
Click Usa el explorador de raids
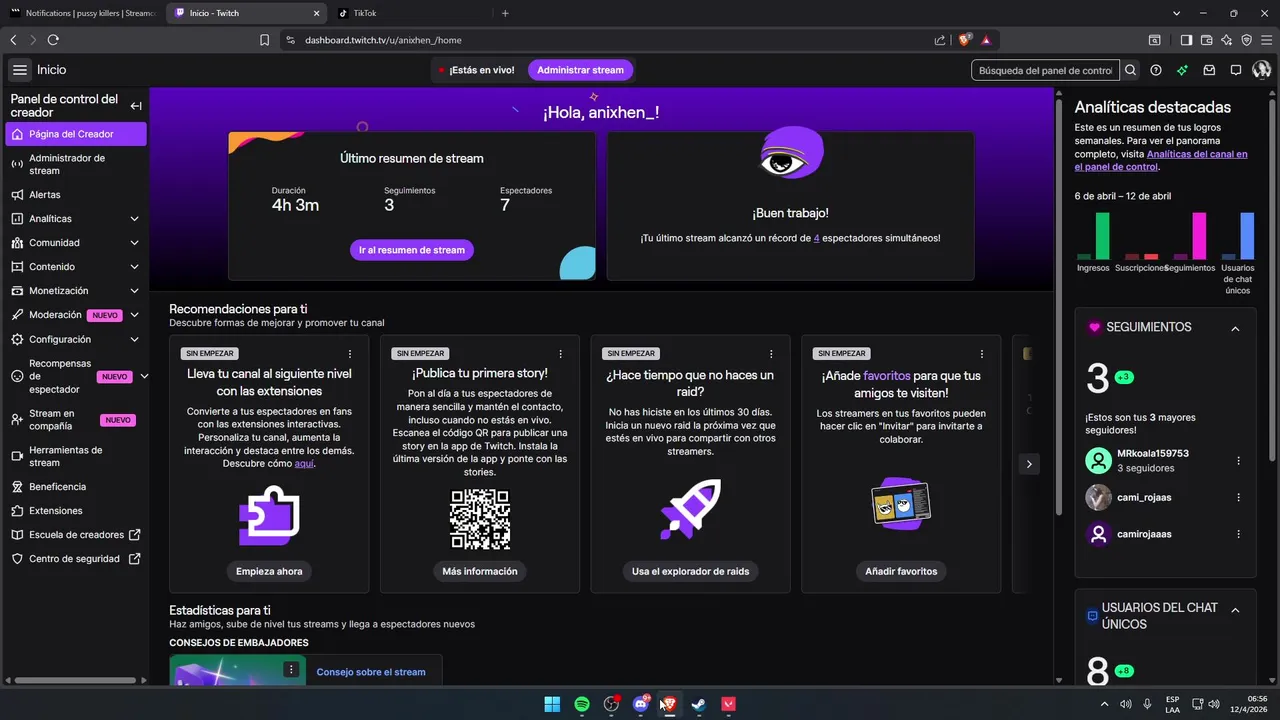click(x=690, y=571)
